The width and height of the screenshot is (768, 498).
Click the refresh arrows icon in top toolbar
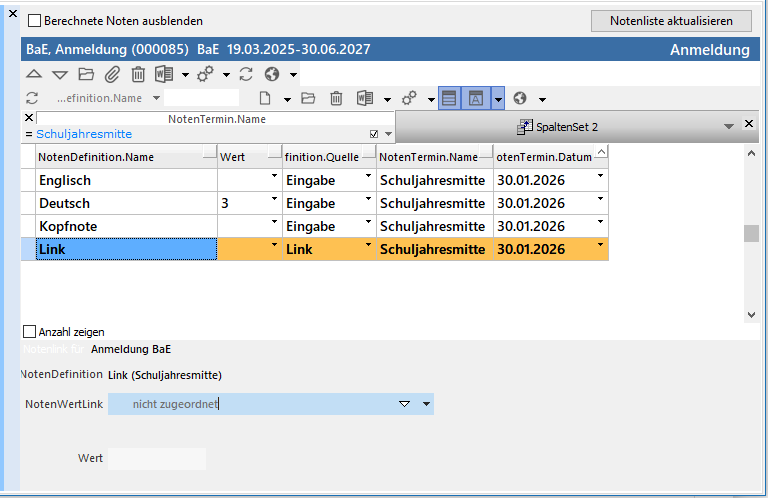tap(246, 74)
